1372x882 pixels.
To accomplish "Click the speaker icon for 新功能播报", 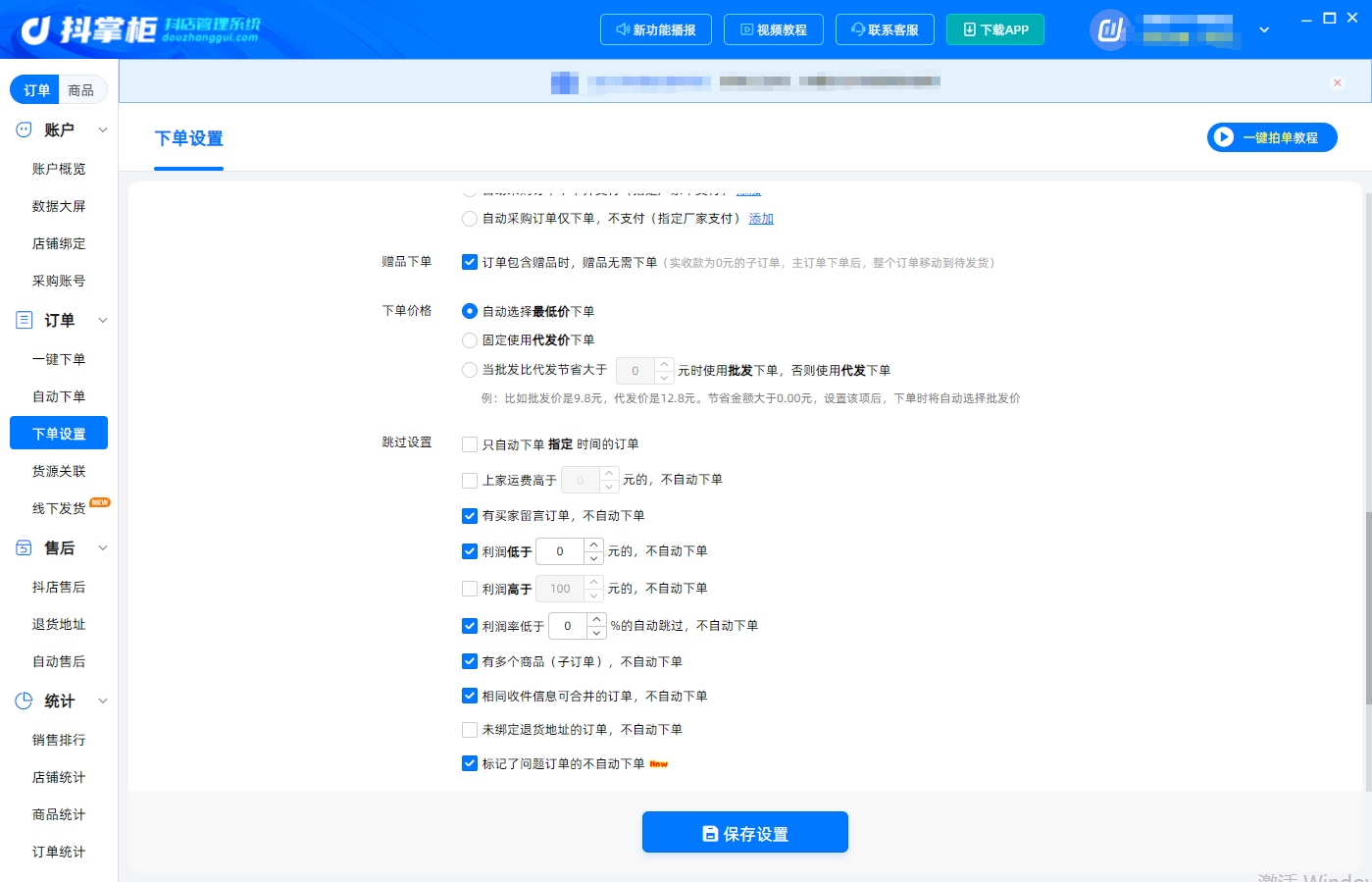I will coord(623,29).
